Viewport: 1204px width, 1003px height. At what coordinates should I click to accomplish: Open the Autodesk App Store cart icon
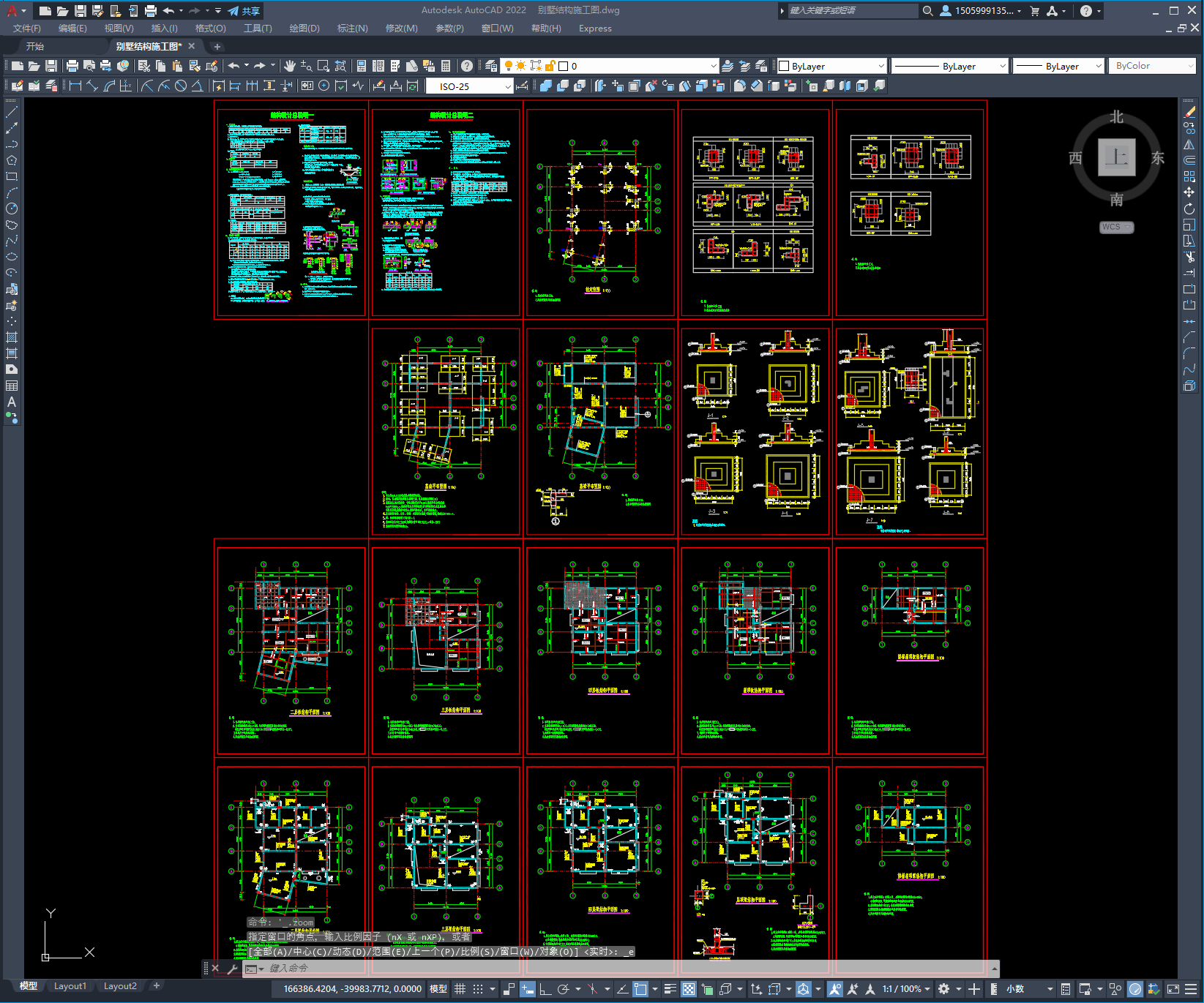point(1035,11)
